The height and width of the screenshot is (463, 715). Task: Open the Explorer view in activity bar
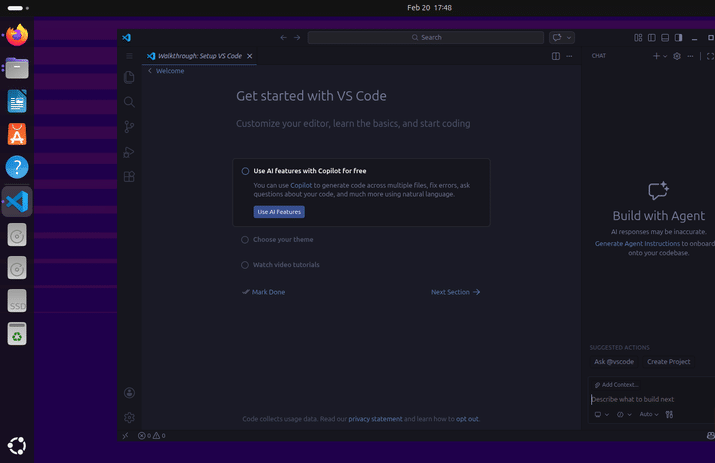[129, 77]
